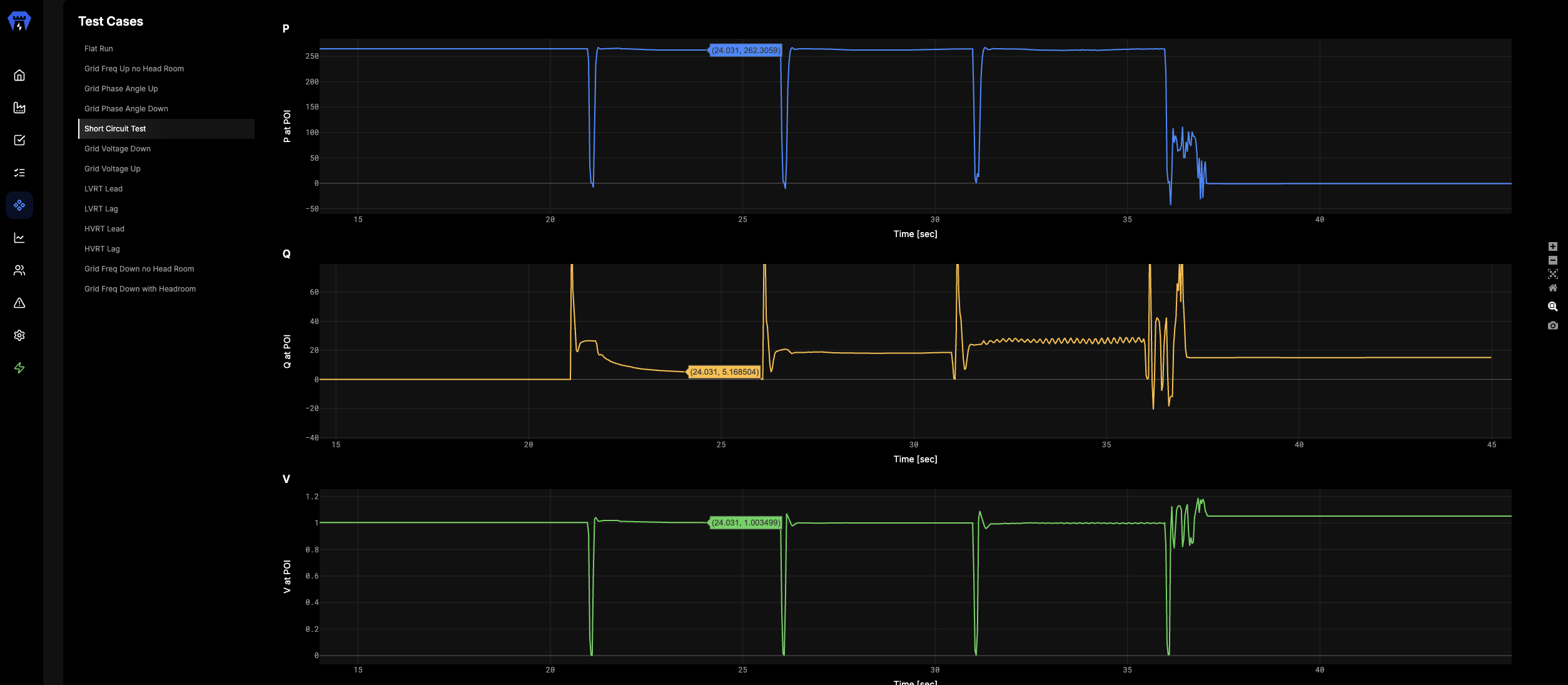Select the Grid Voltage Down test case
The width and height of the screenshot is (1568, 685).
118,149
